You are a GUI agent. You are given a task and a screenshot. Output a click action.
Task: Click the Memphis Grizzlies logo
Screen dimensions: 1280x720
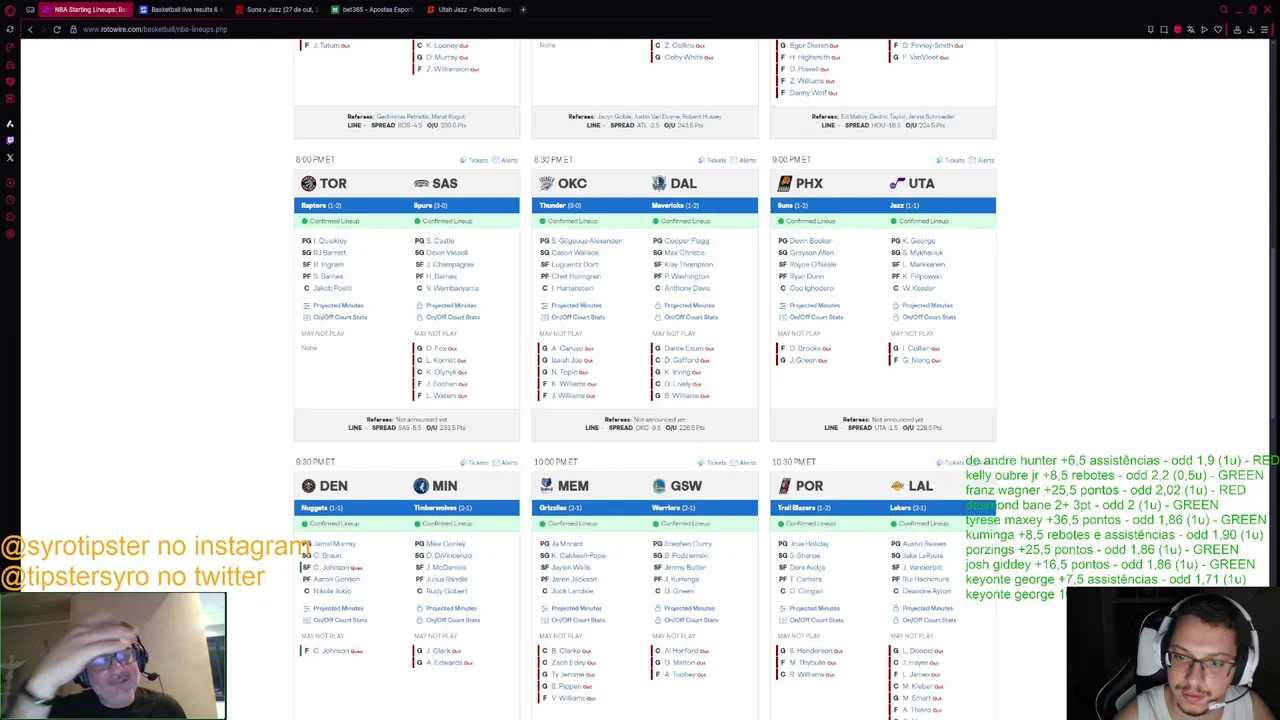click(546, 486)
